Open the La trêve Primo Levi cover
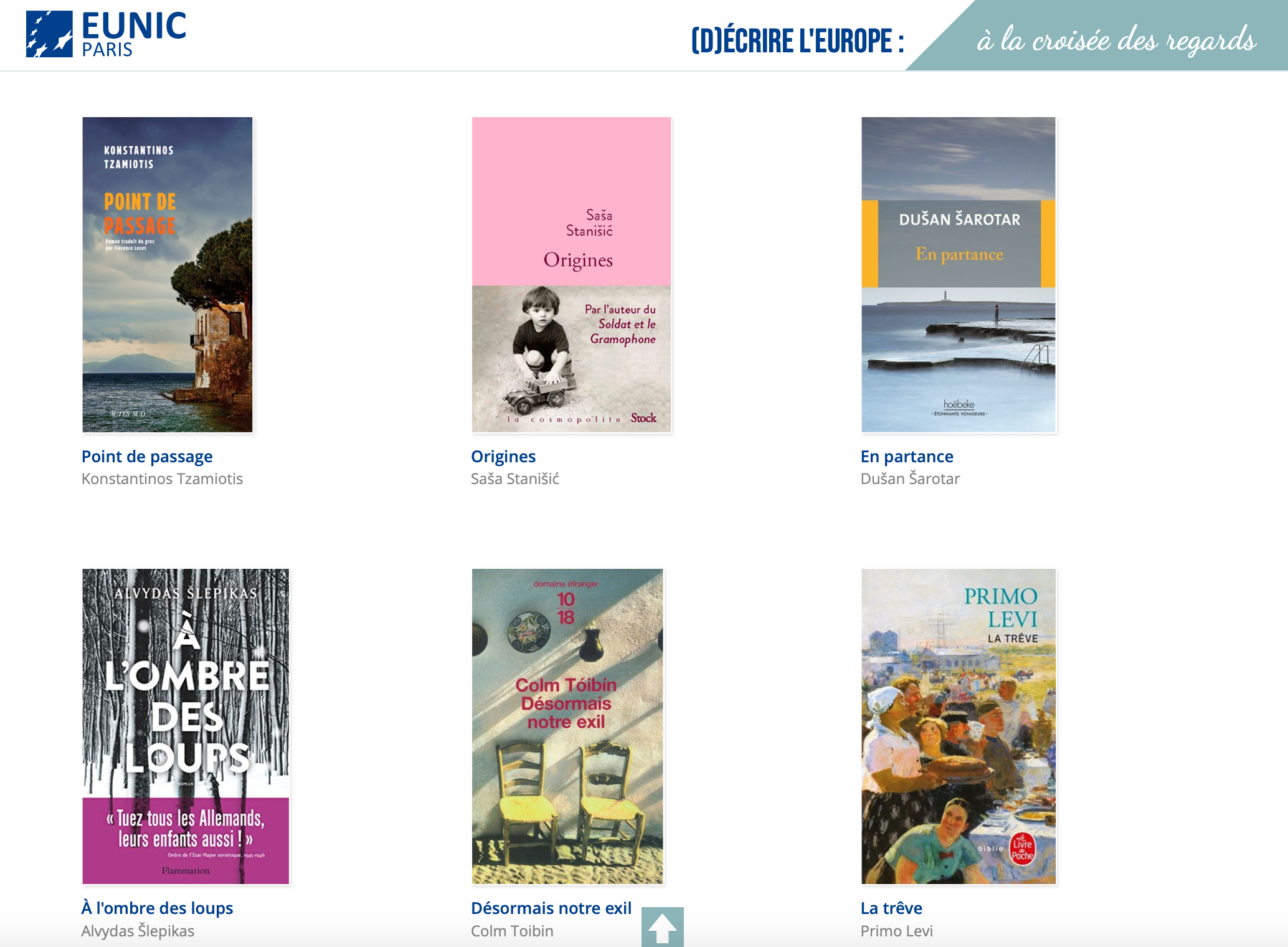Image resolution: width=1288 pixels, height=947 pixels. coord(959,726)
